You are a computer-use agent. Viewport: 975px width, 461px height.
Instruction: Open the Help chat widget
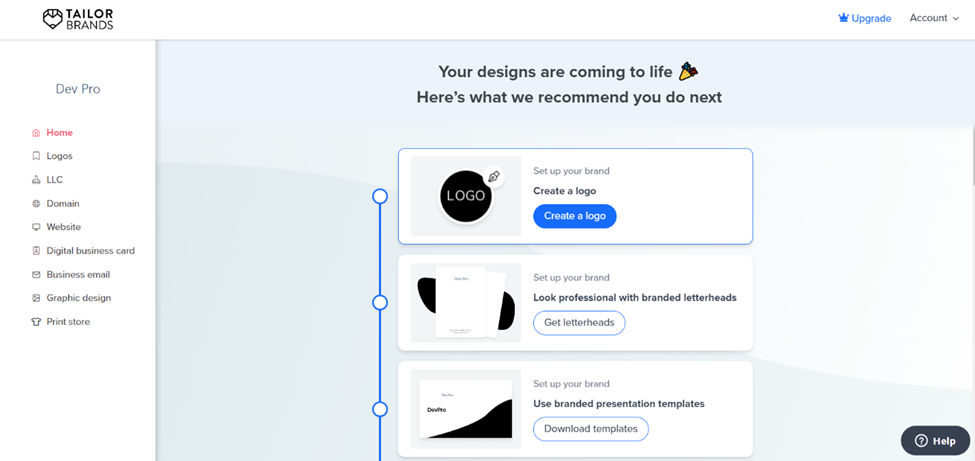[x=935, y=441]
